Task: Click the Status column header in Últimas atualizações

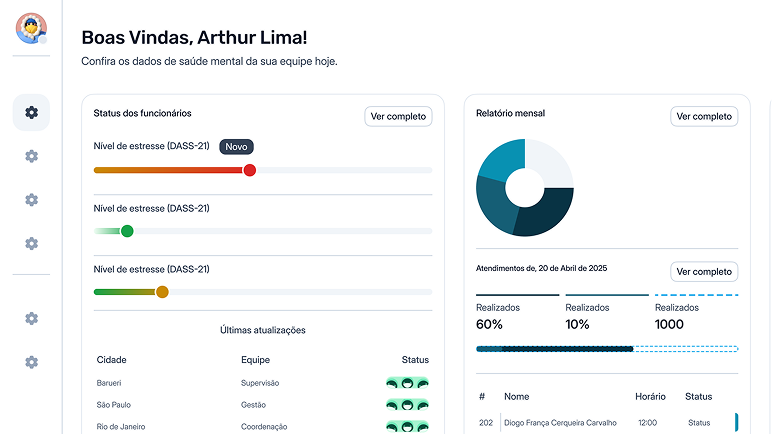Action: click(x=415, y=360)
